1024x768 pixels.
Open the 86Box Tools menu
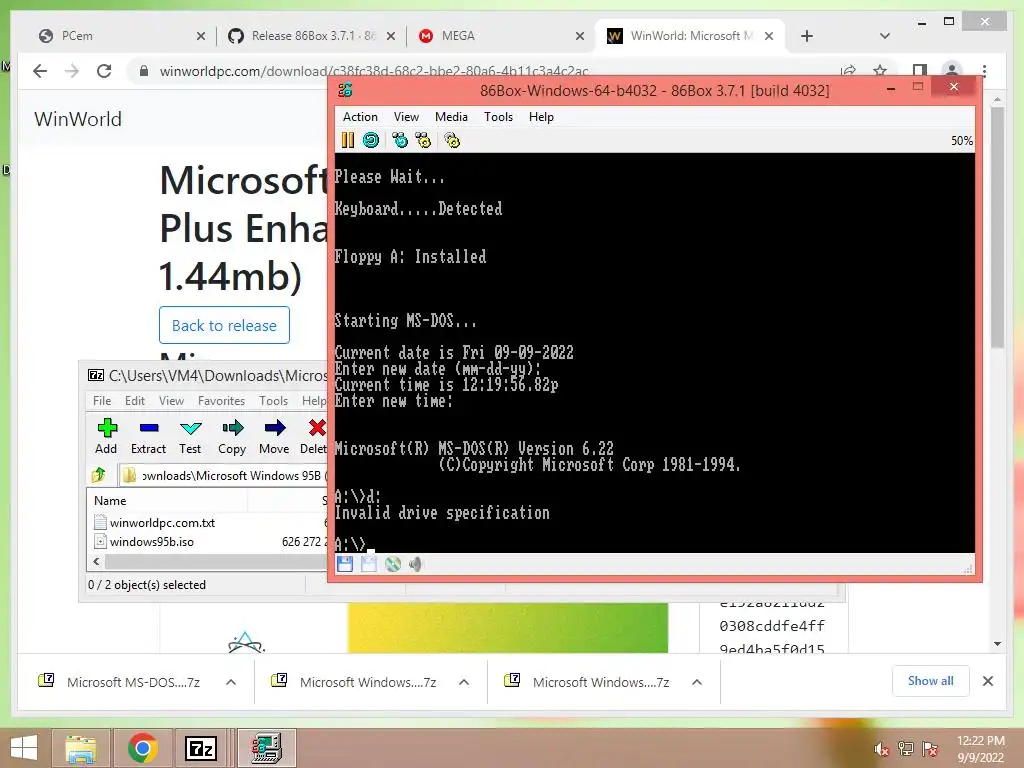pyautogui.click(x=498, y=117)
